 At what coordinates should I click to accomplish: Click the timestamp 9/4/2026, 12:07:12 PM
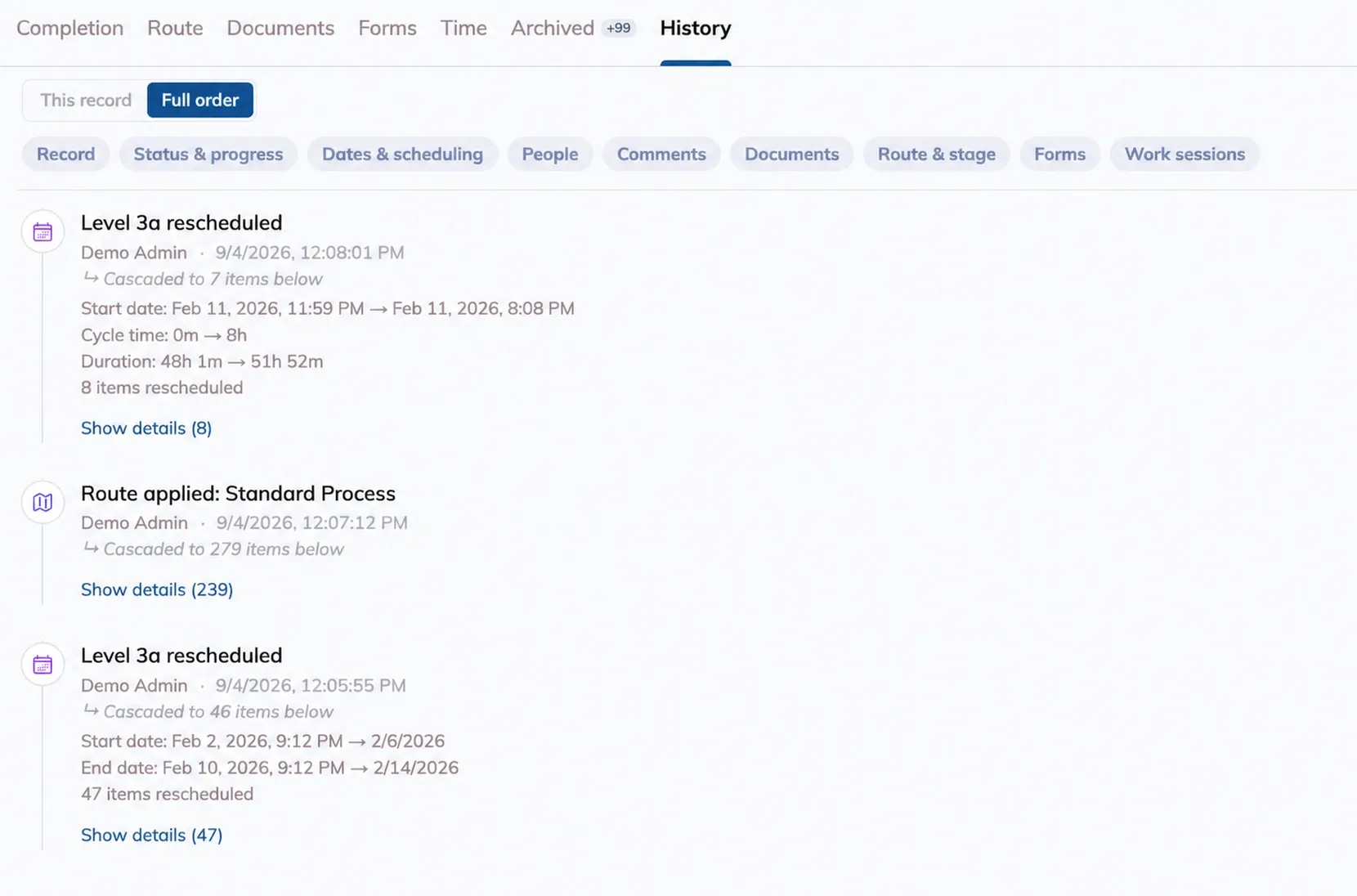tap(312, 522)
